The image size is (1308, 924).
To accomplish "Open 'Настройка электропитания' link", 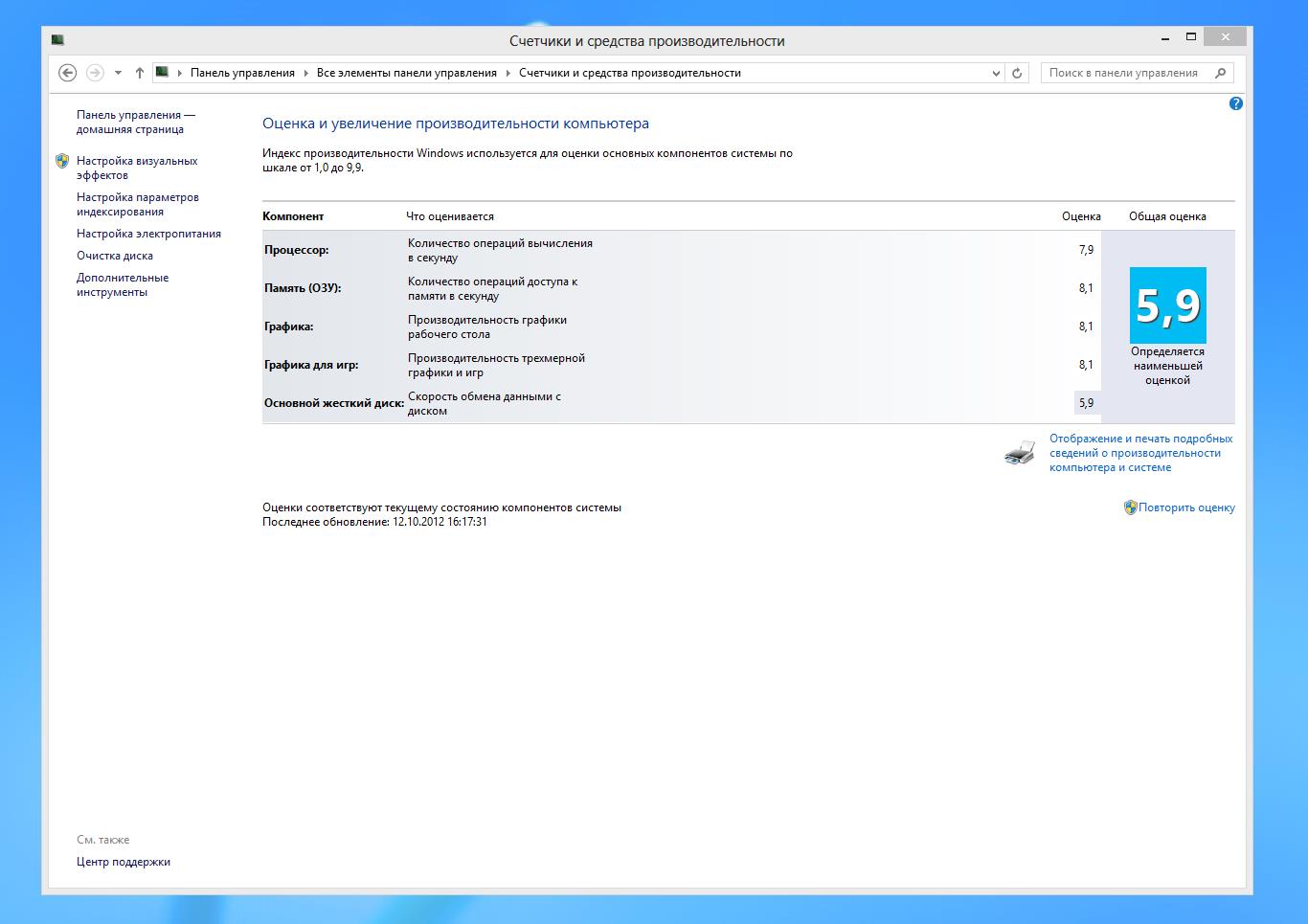I will 148,234.
